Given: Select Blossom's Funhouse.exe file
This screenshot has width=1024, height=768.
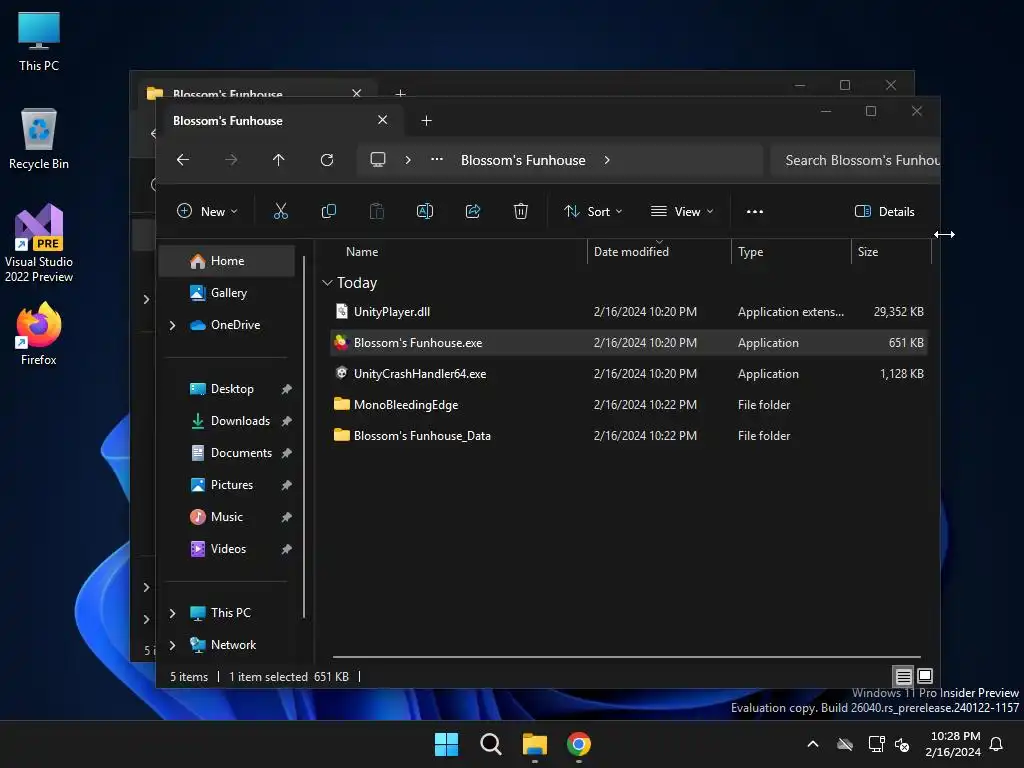Looking at the screenshot, I should pos(628,343).
